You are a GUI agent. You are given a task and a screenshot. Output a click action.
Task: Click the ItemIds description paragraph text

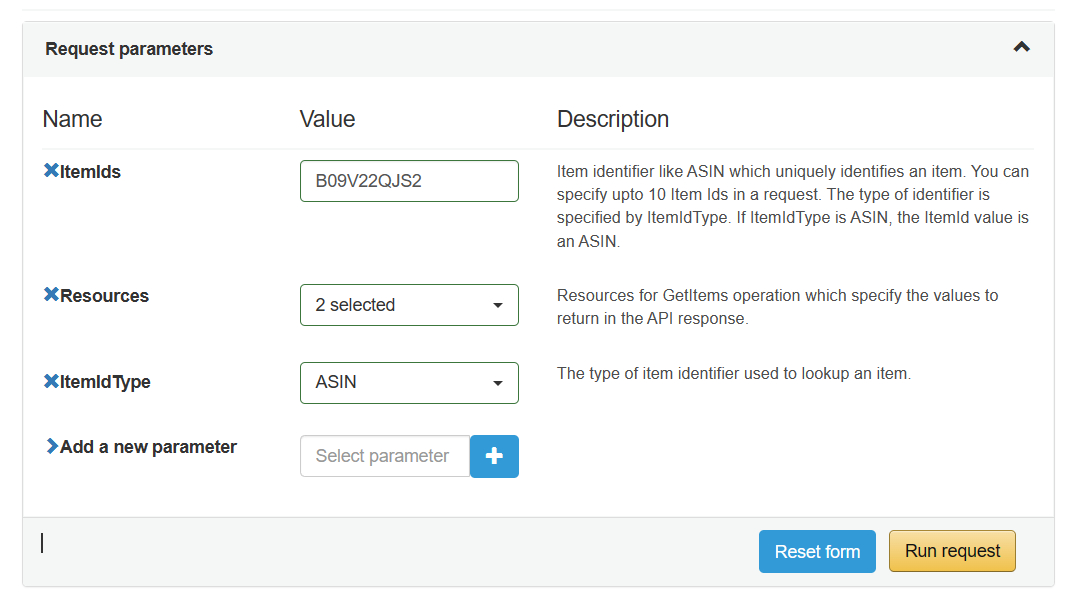pos(792,206)
